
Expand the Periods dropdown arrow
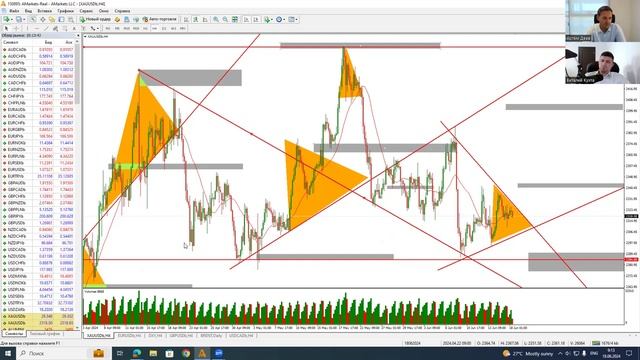(x=284, y=19)
